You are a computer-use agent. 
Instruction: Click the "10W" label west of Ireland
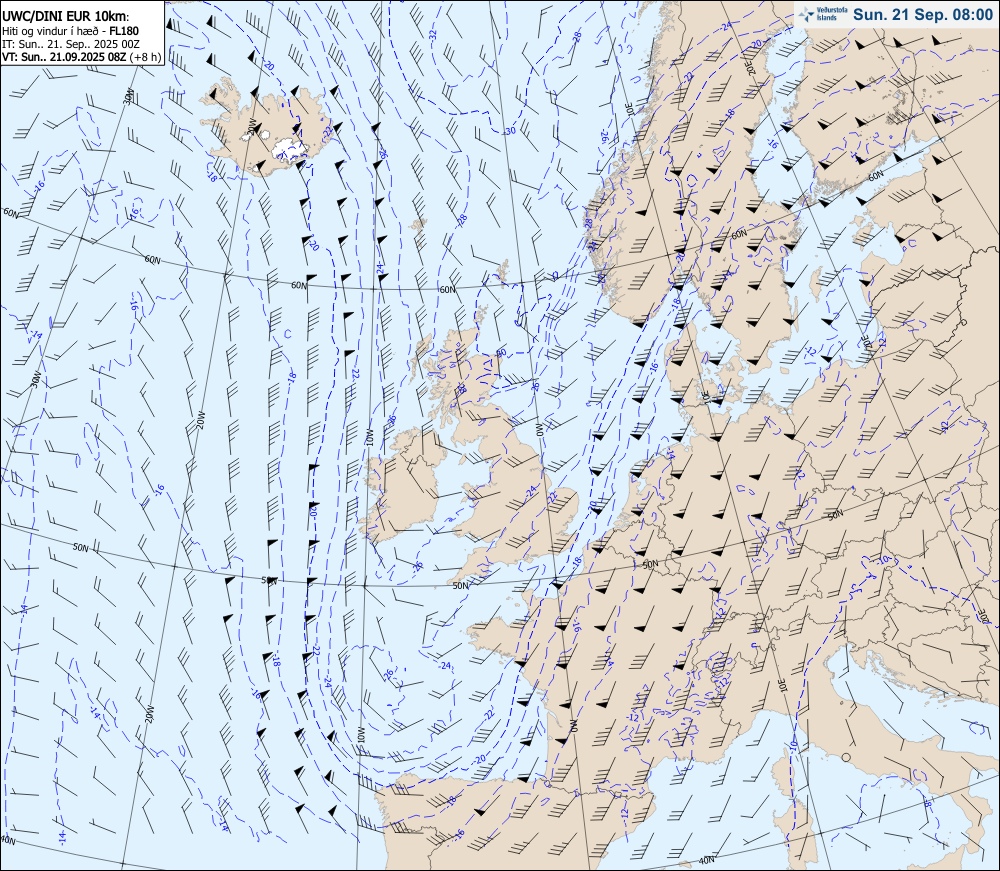click(x=369, y=437)
